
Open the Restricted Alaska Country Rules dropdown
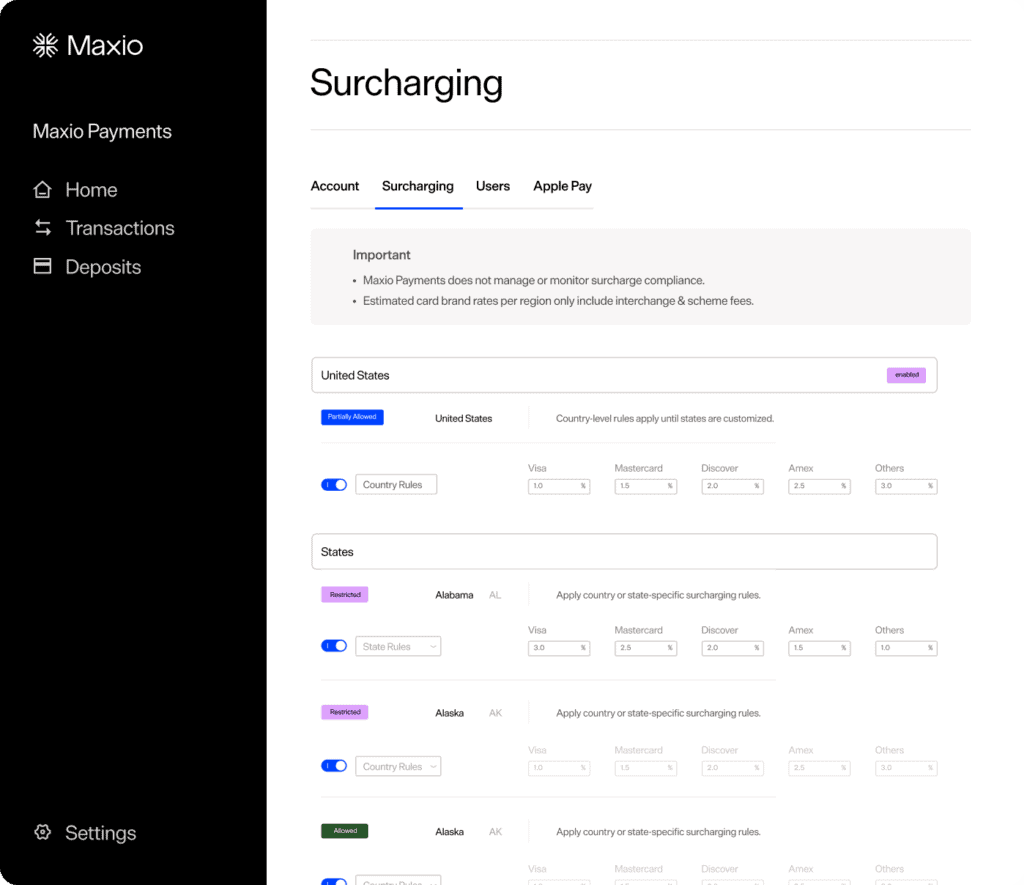pyautogui.click(x=398, y=766)
